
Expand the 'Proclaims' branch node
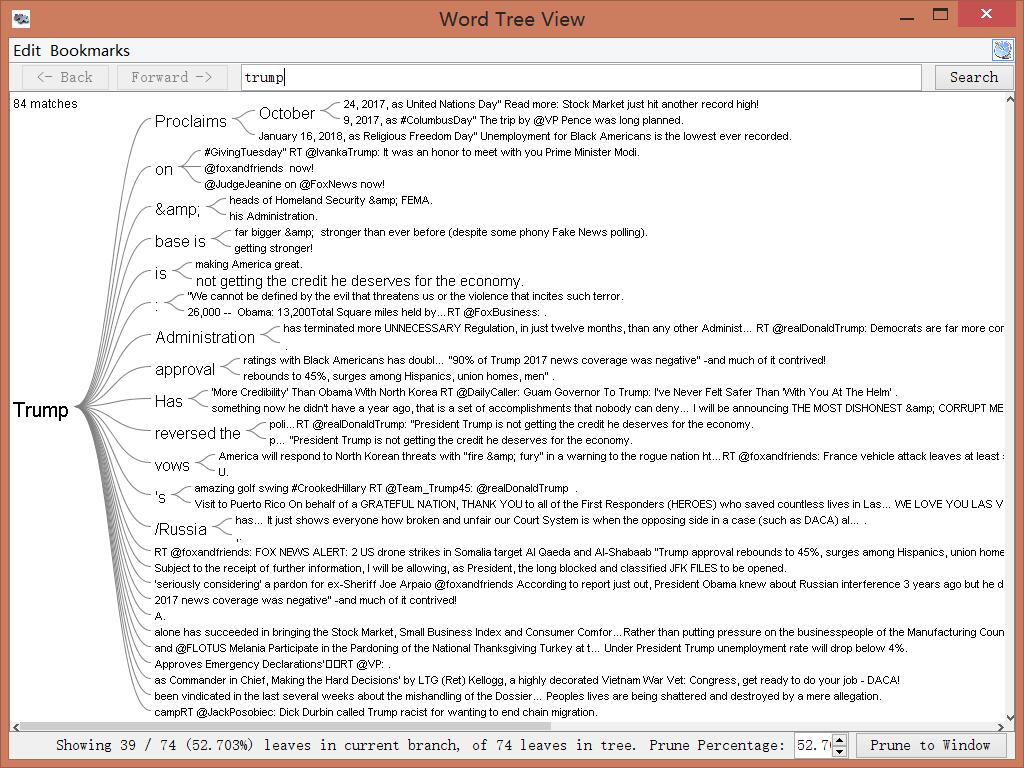click(x=191, y=122)
